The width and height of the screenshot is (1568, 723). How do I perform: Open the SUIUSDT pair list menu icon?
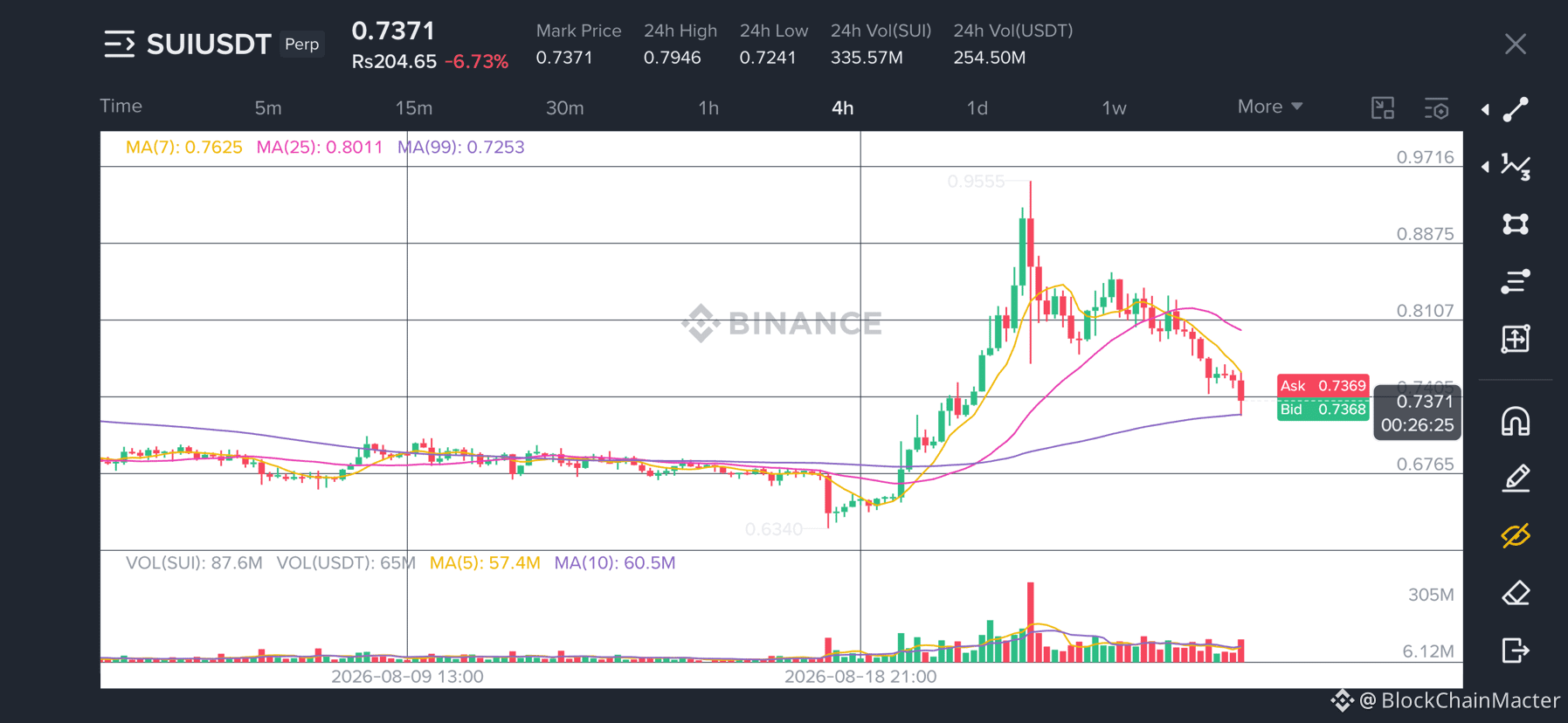(x=120, y=44)
